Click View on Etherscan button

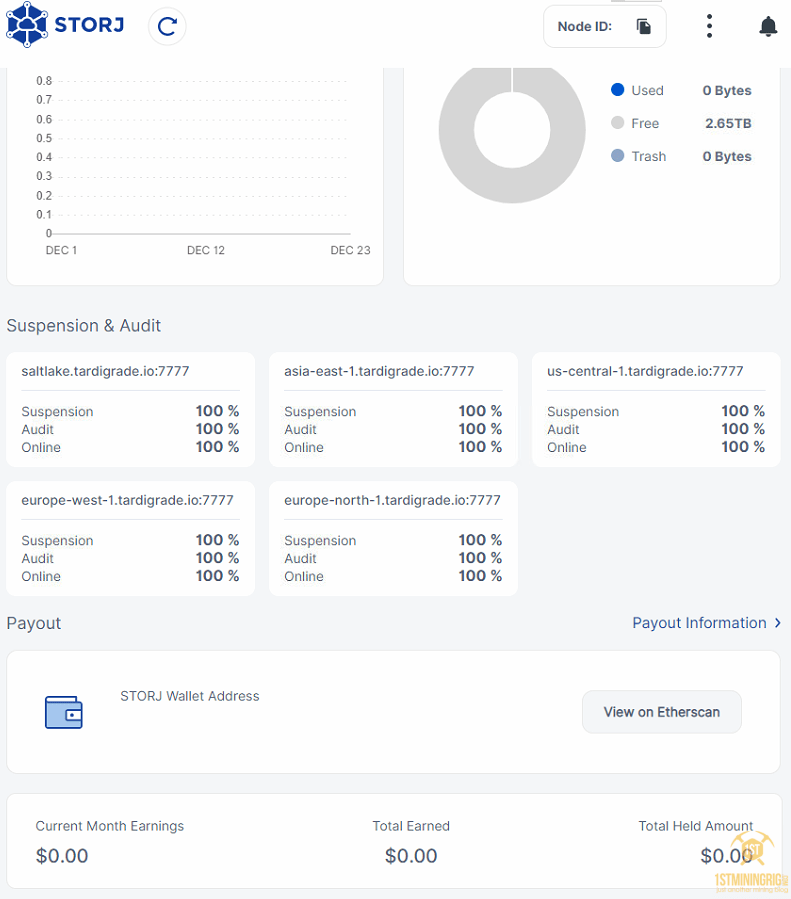[661, 712]
